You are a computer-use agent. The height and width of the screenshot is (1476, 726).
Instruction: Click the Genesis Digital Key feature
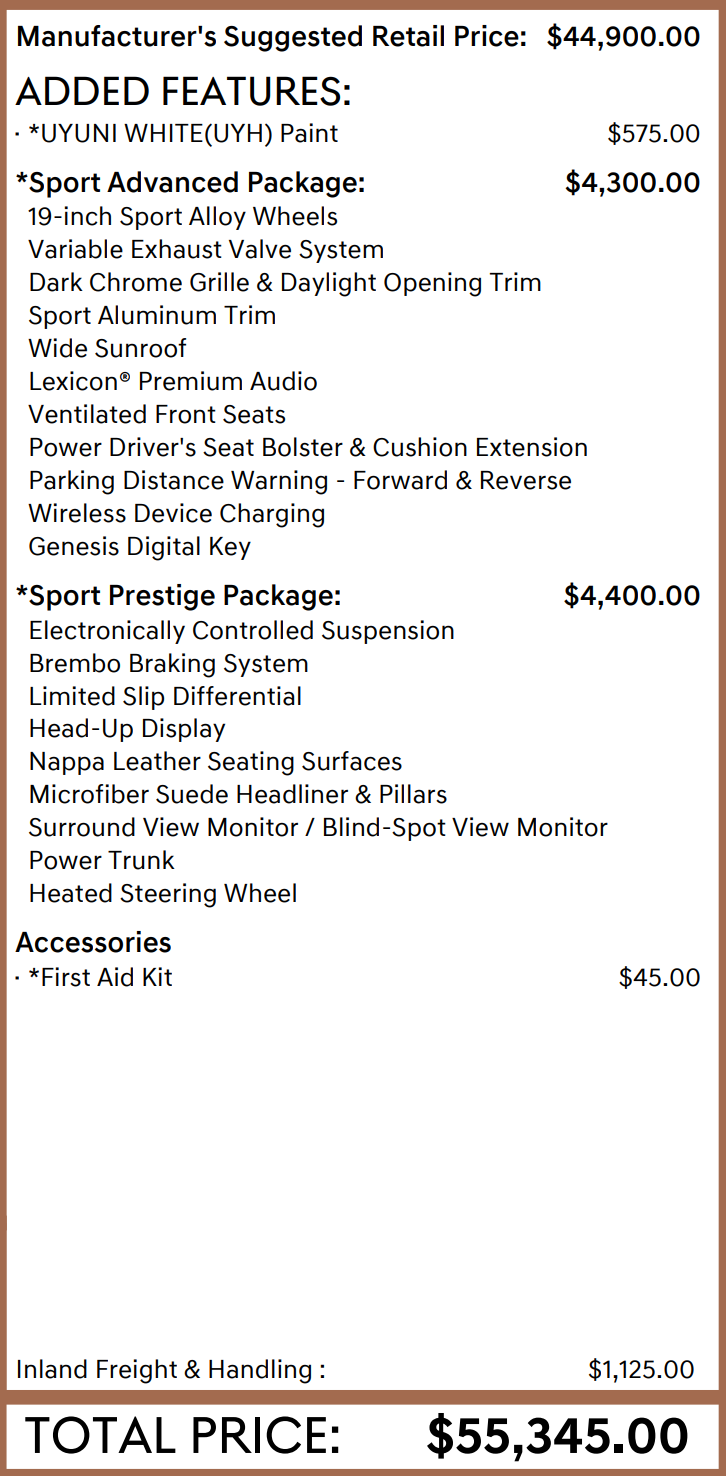point(139,547)
